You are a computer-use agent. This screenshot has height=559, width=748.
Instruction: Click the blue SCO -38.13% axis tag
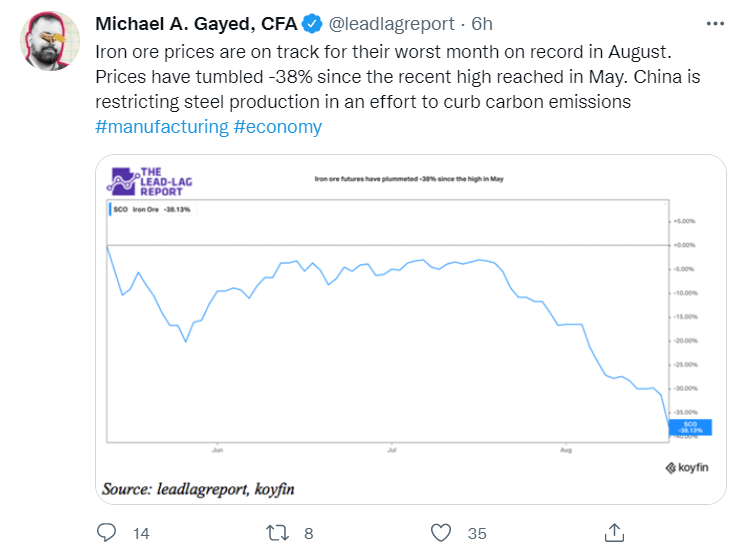point(689,426)
